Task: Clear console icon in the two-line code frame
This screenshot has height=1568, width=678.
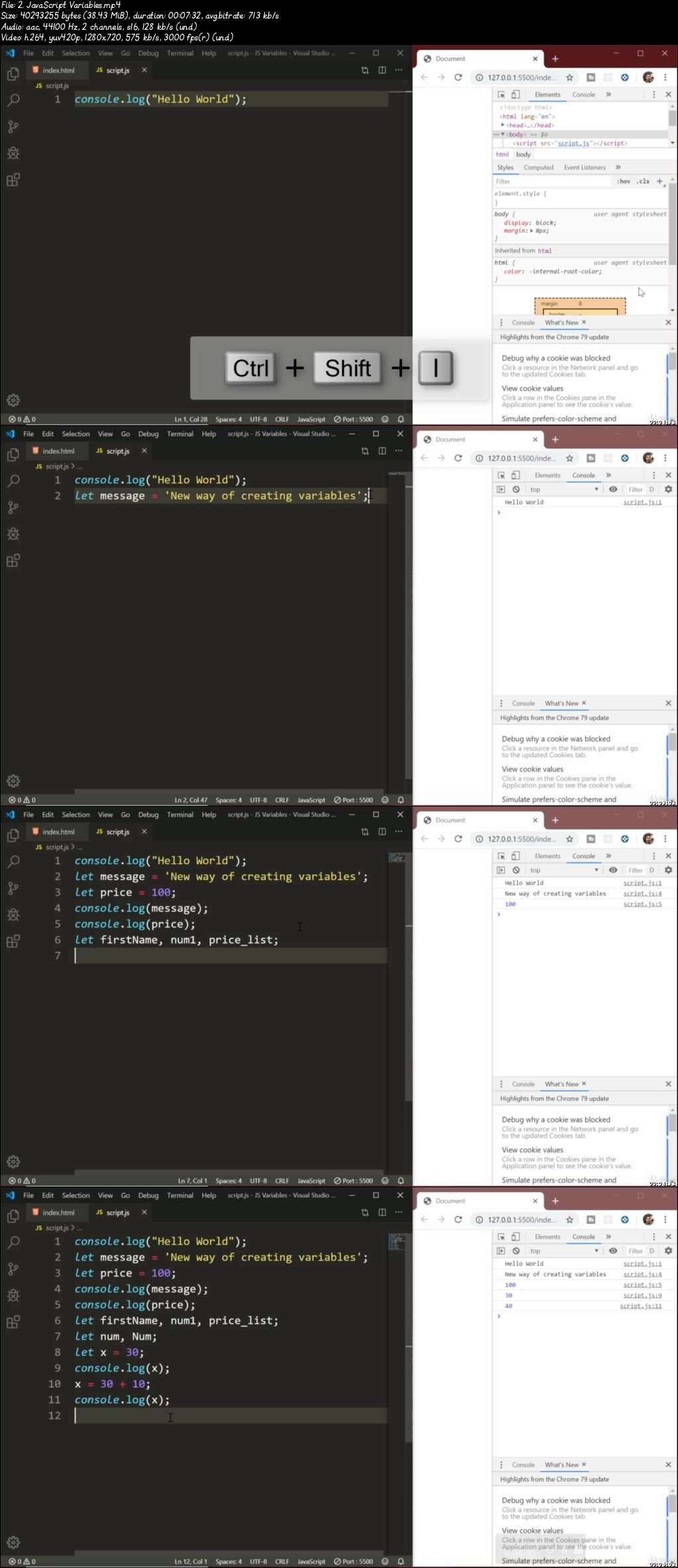Action: pyautogui.click(x=516, y=489)
